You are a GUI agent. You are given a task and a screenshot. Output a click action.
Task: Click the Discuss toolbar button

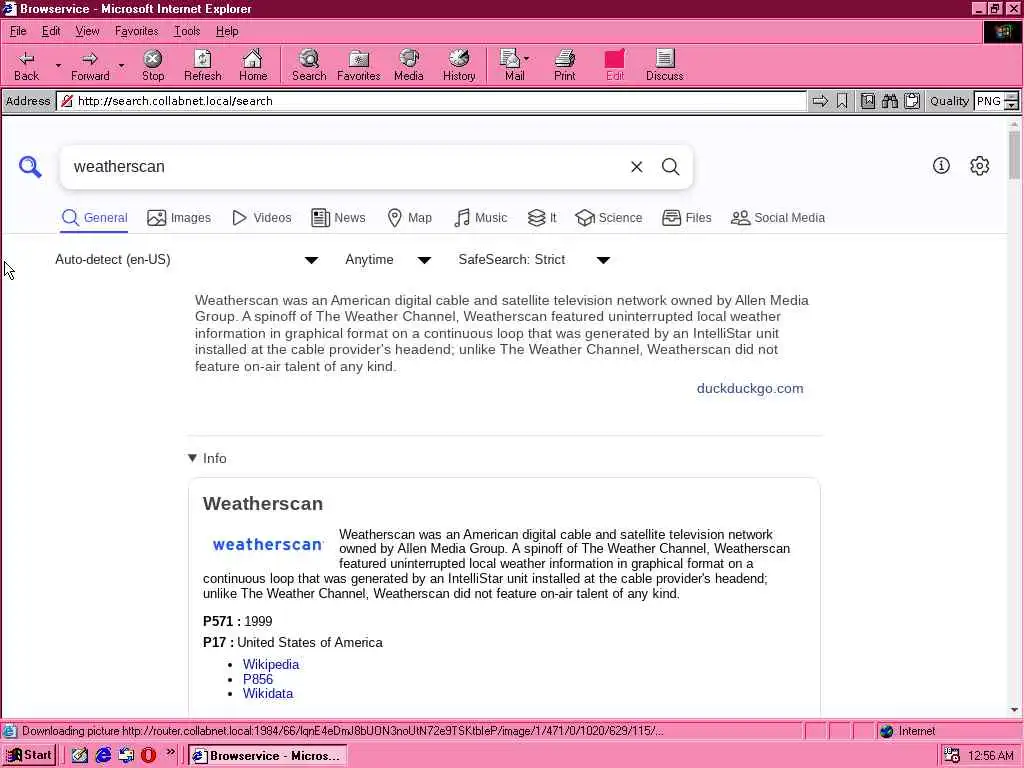[665, 65]
